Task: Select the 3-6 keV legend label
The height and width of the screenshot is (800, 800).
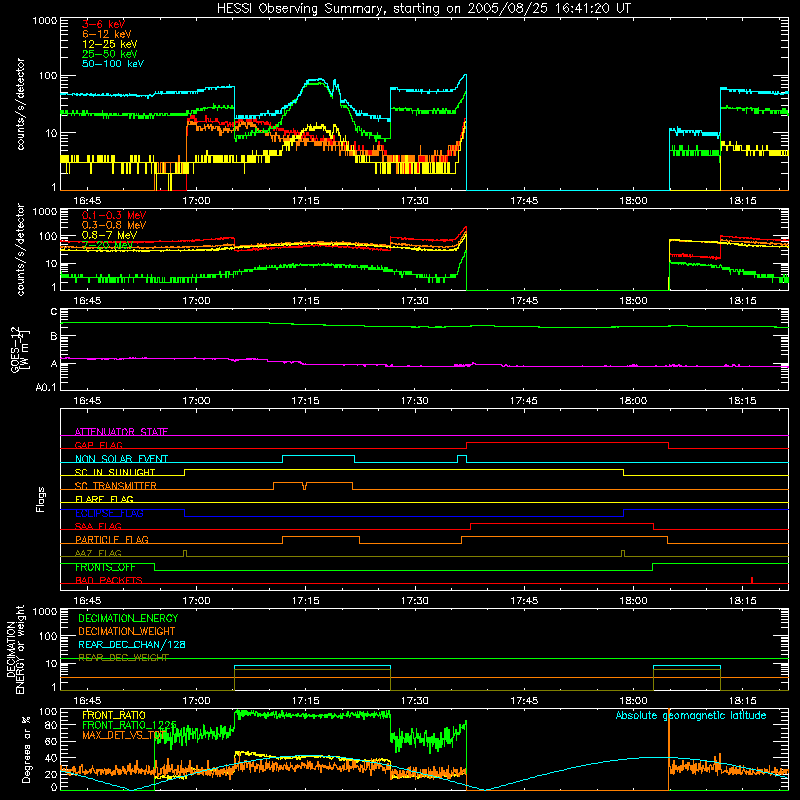Action: point(103,24)
